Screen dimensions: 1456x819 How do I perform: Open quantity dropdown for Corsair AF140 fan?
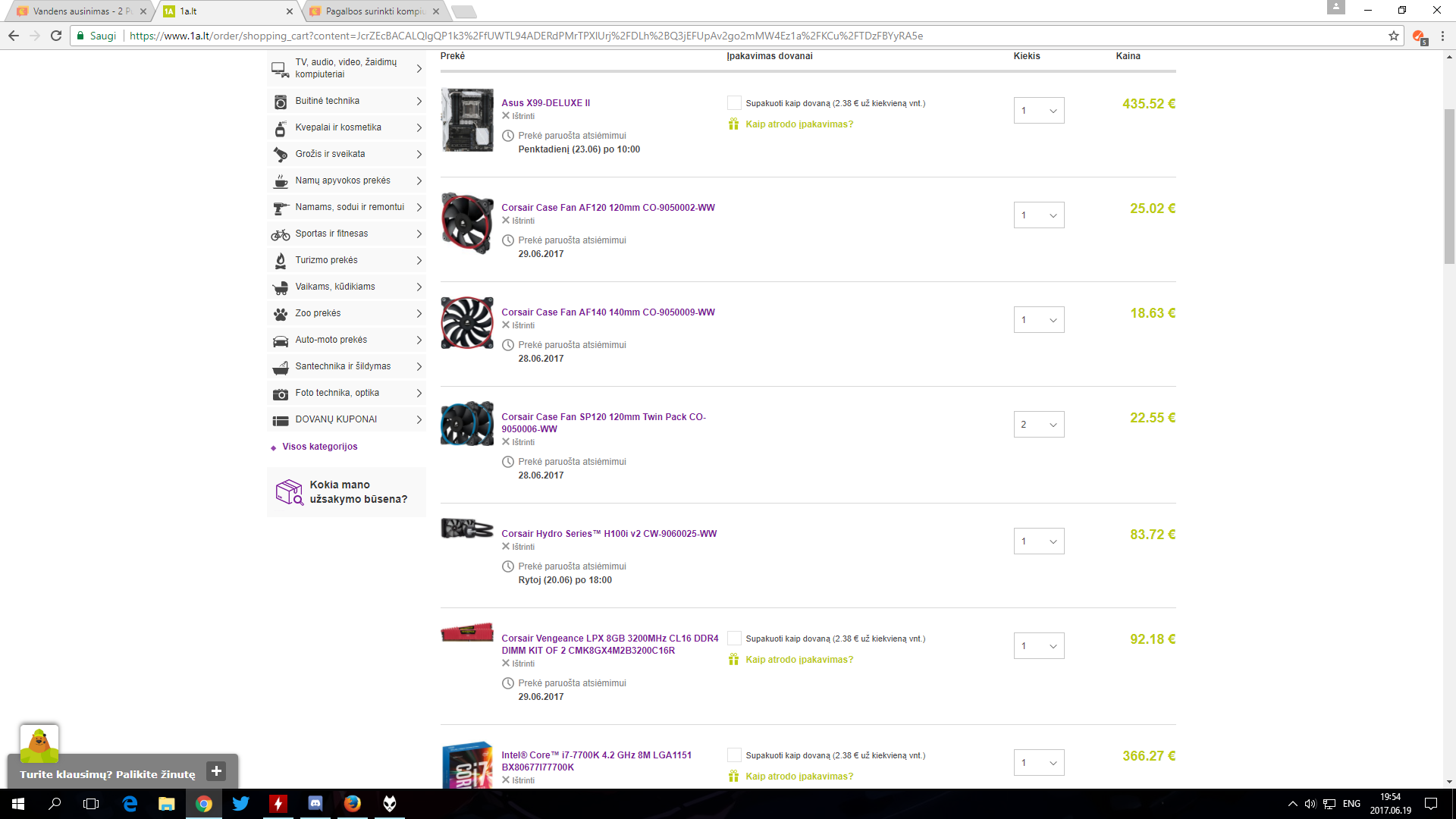(1039, 320)
